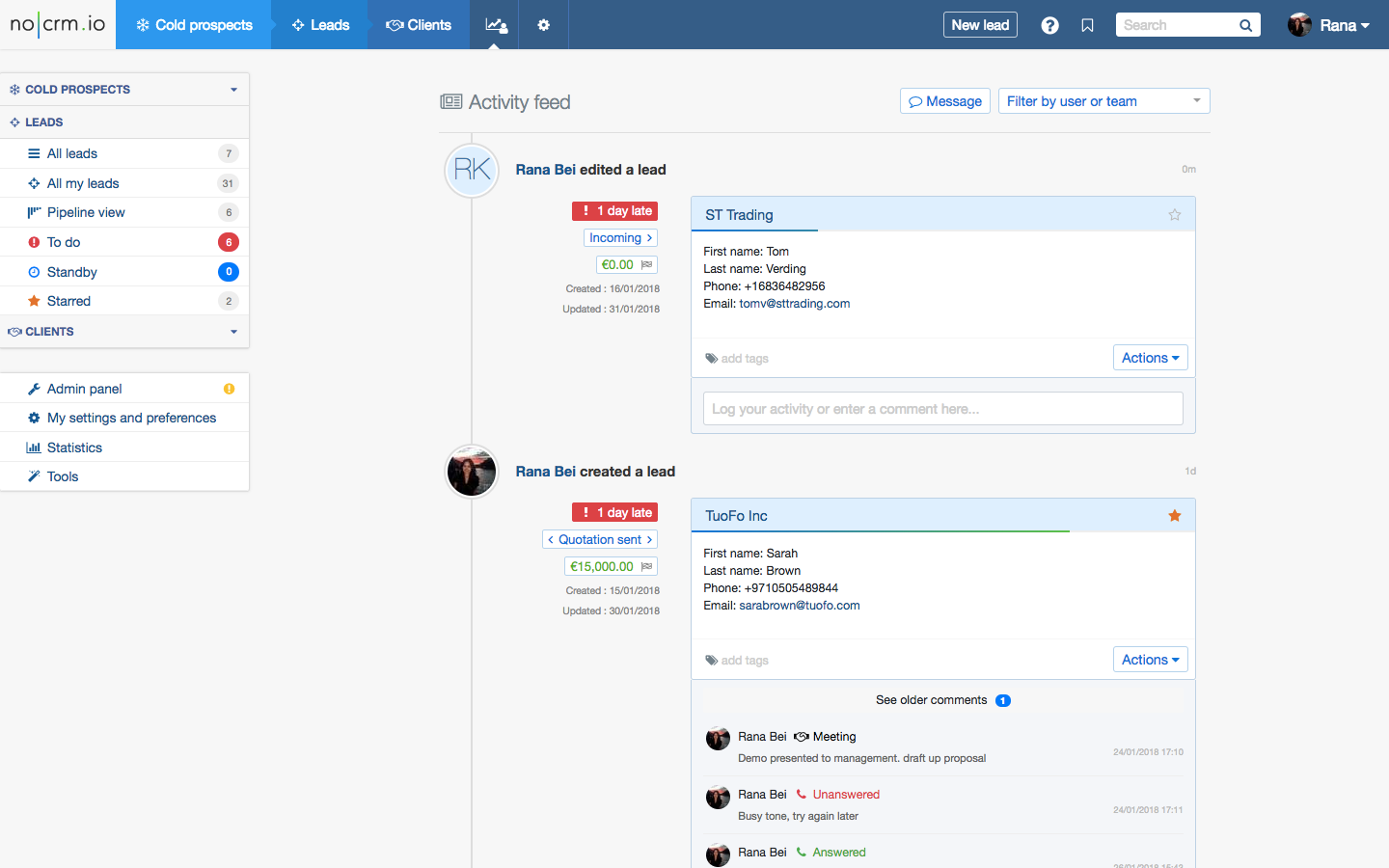This screenshot has width=1389, height=868.
Task: Open Standby leads in sidebar
Action: click(124, 272)
